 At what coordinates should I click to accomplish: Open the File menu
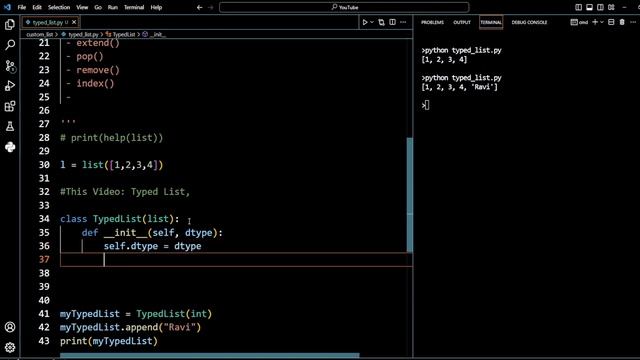pos(22,7)
